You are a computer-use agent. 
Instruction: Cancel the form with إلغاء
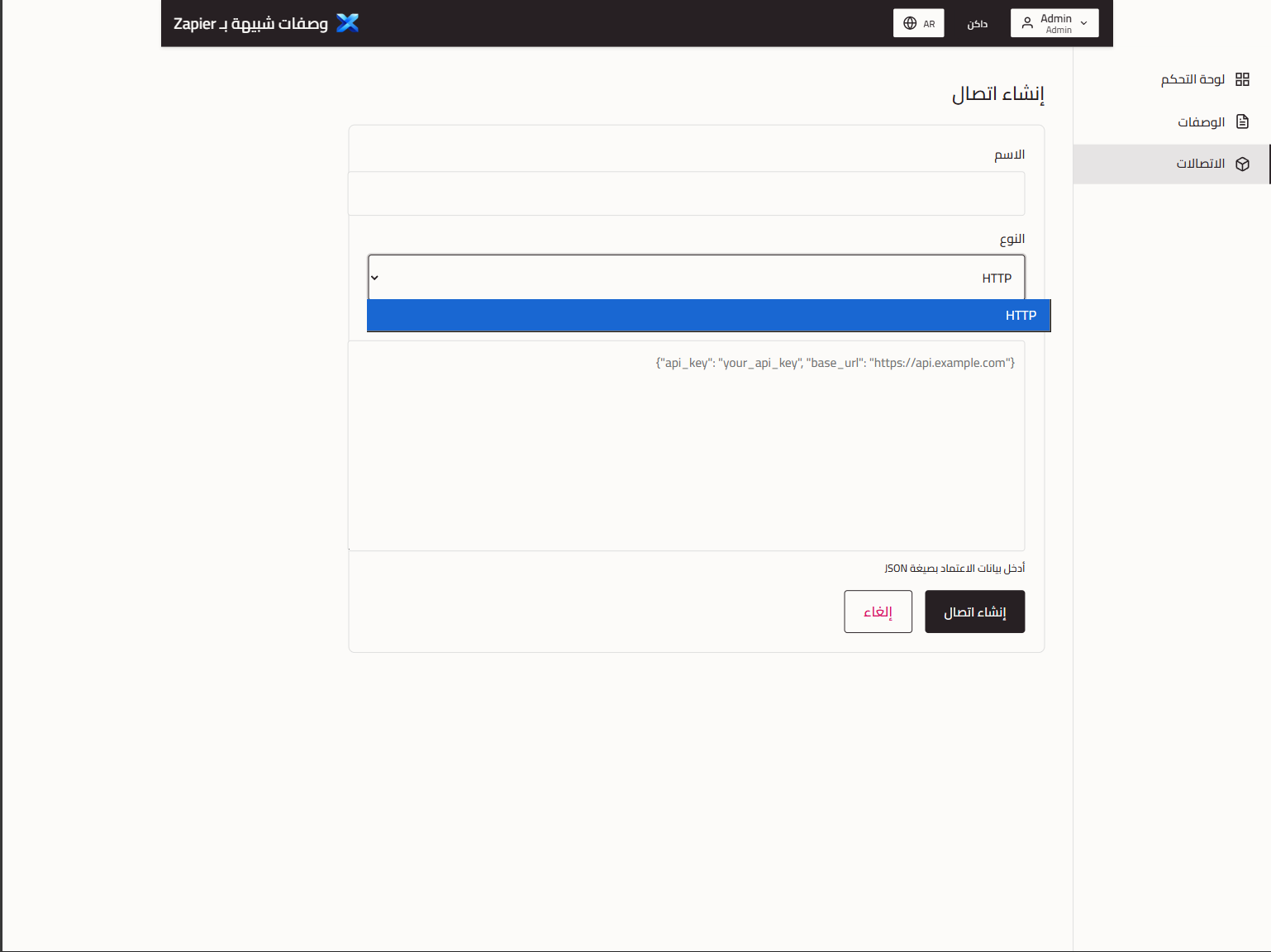pyautogui.click(x=878, y=612)
